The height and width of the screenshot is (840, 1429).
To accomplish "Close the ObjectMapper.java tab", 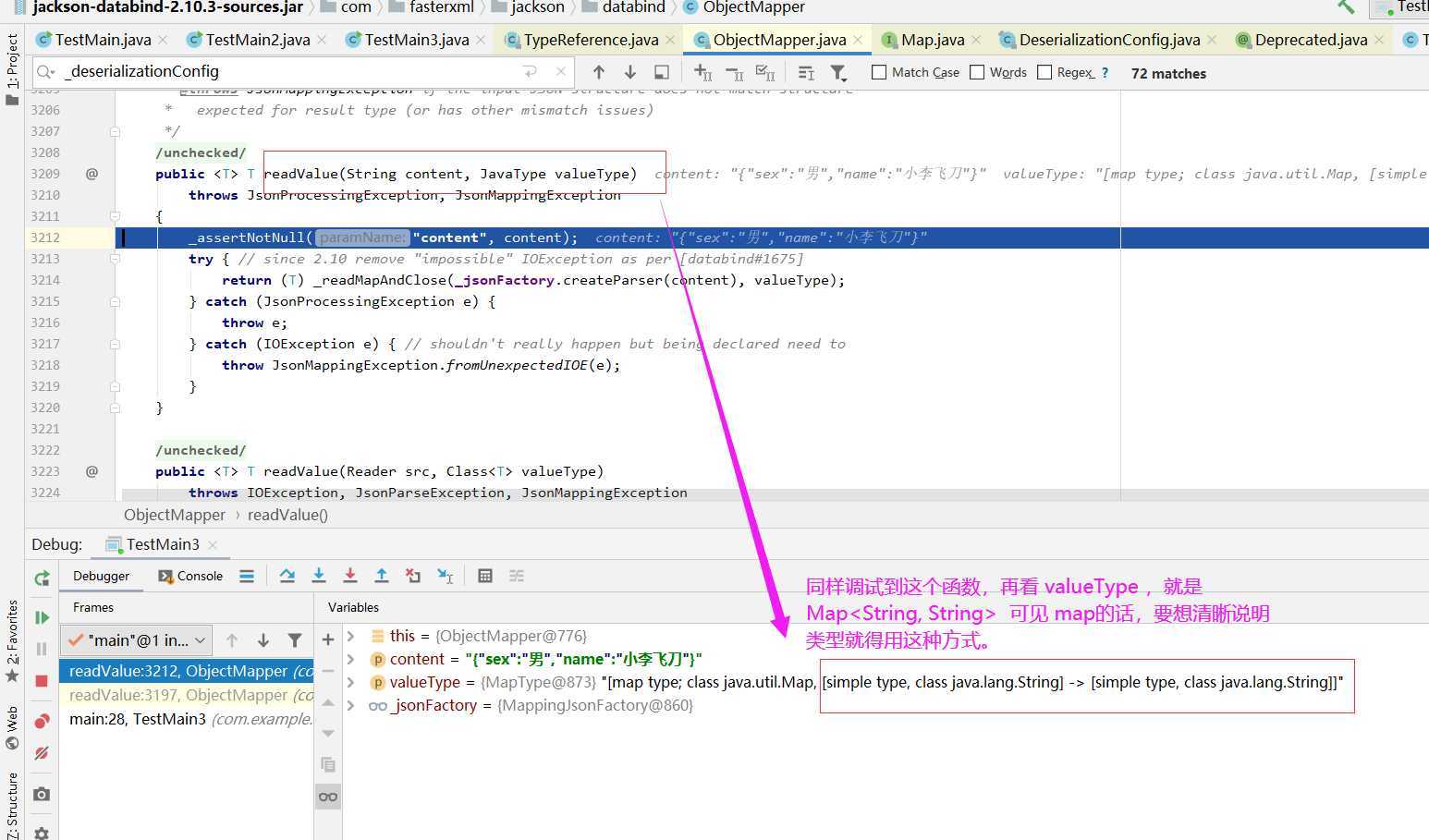I will [858, 40].
